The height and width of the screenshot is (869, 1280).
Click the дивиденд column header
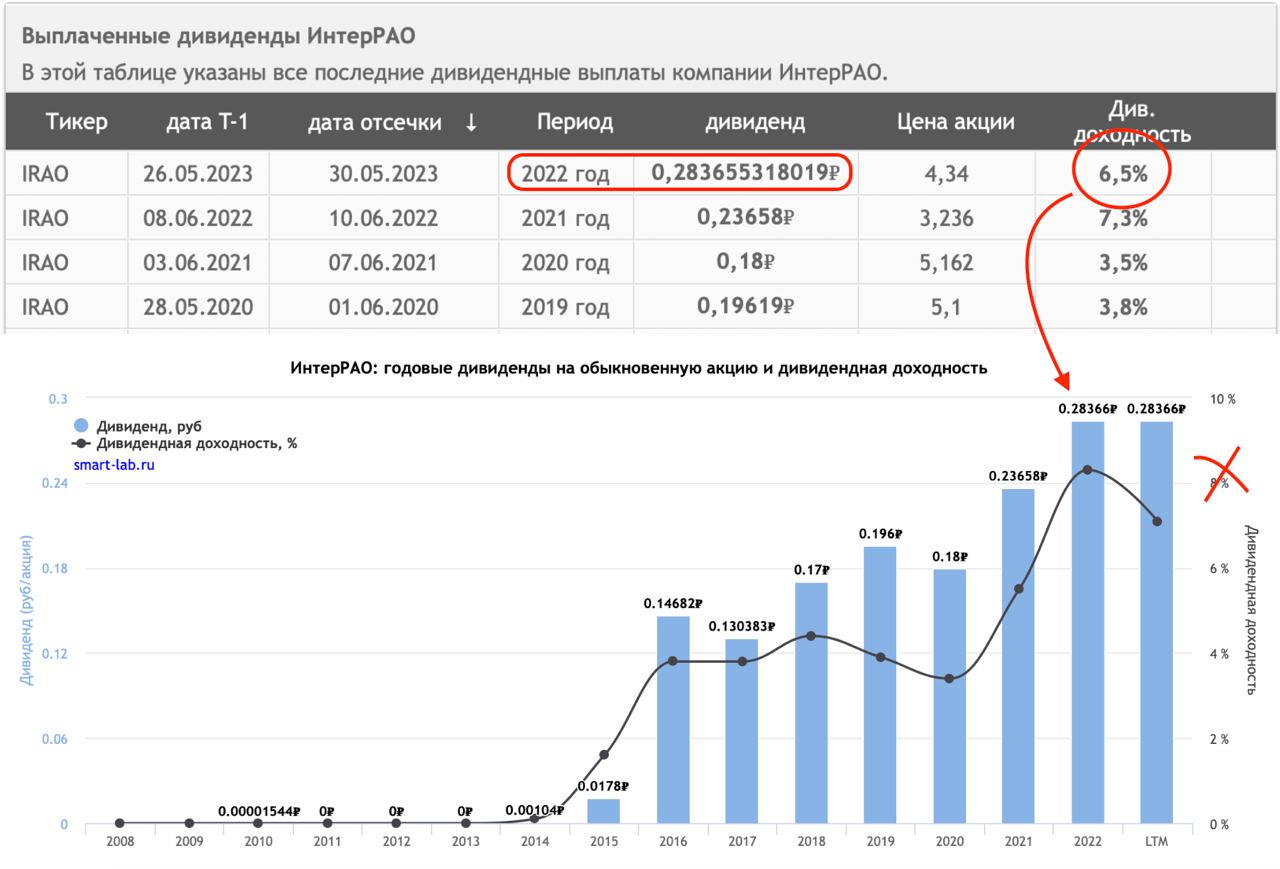pos(755,123)
